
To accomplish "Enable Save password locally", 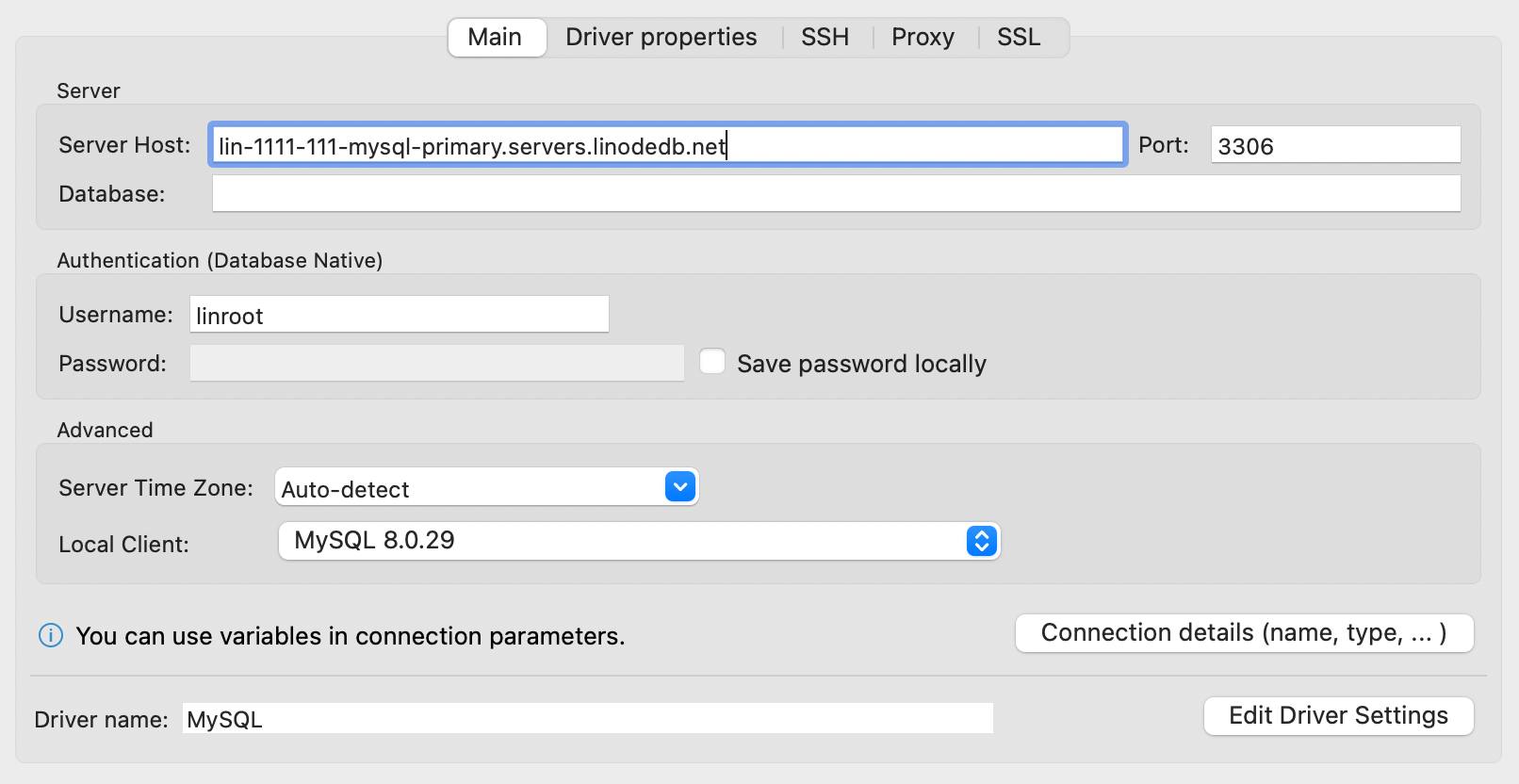I will [x=711, y=362].
